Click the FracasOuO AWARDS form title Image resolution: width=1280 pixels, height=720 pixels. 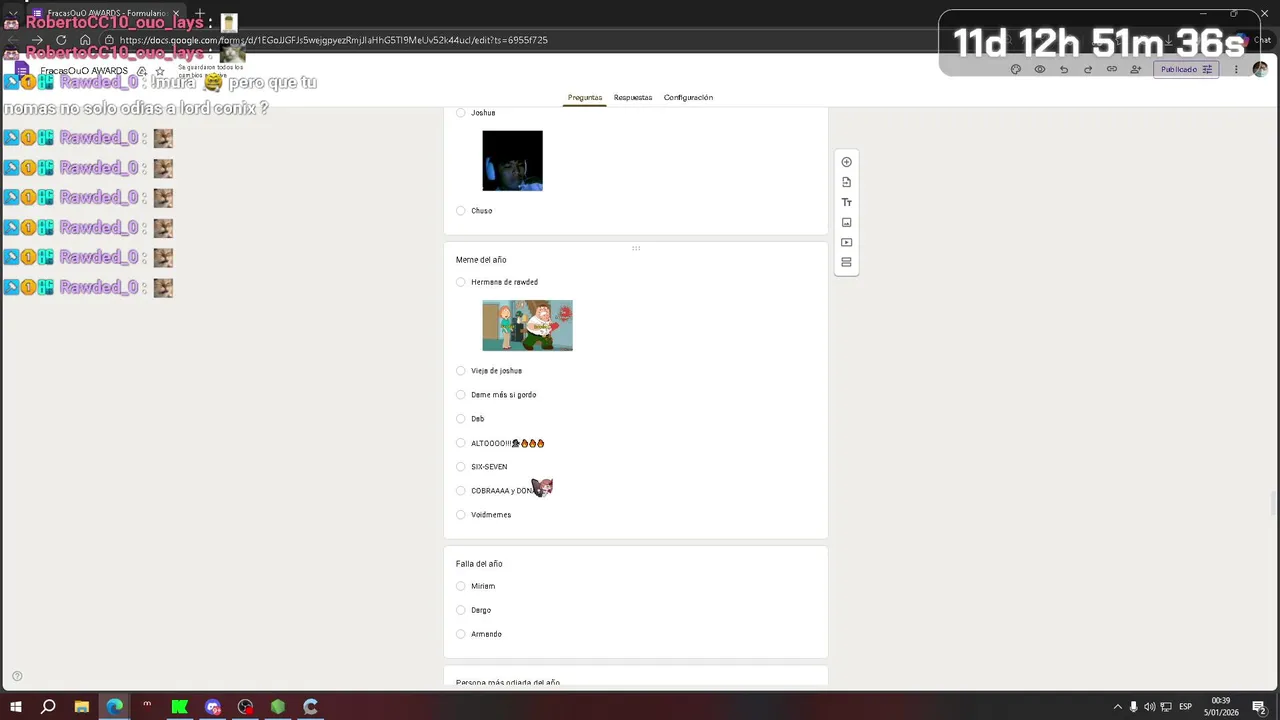[x=84, y=71]
